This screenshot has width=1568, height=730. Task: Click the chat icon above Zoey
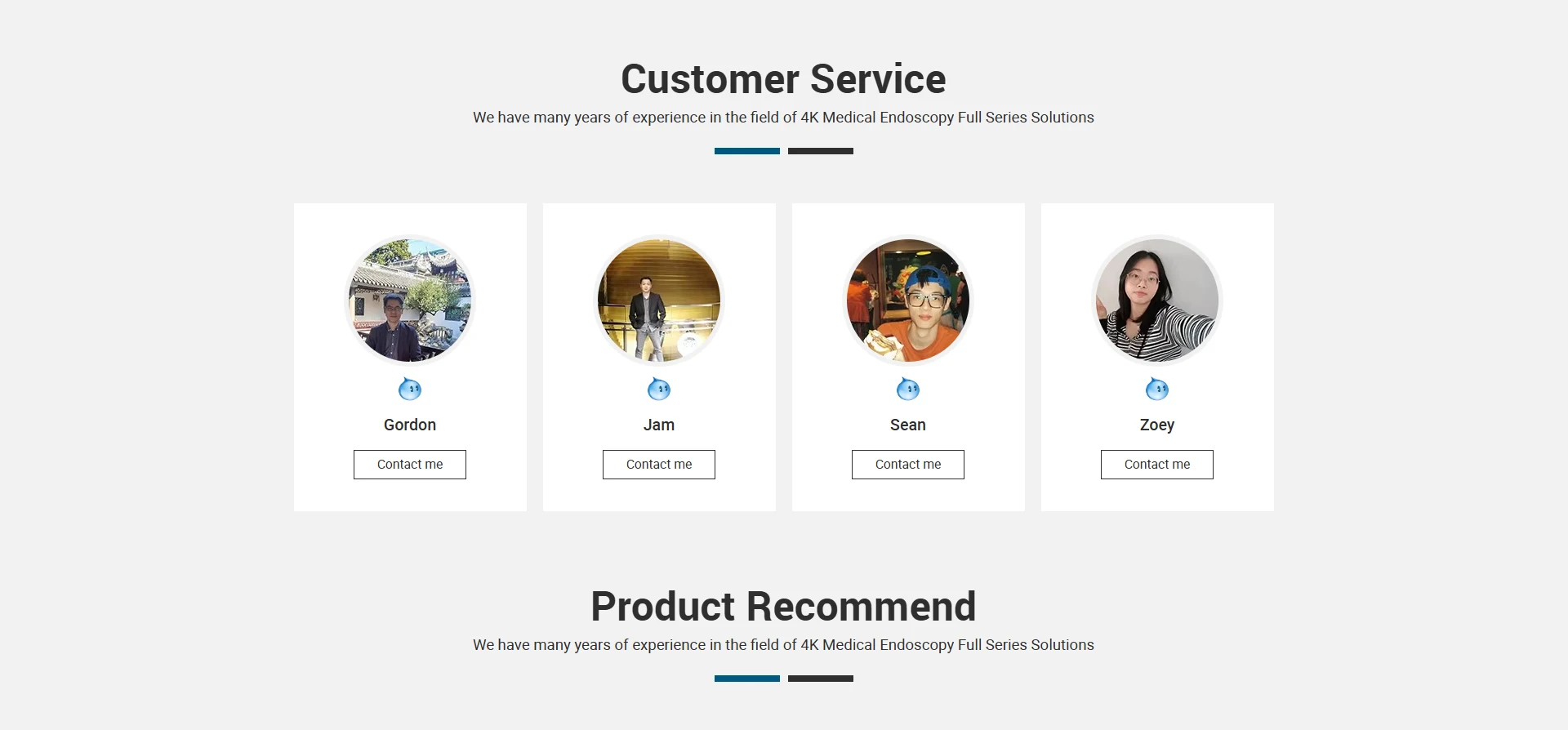(1157, 389)
